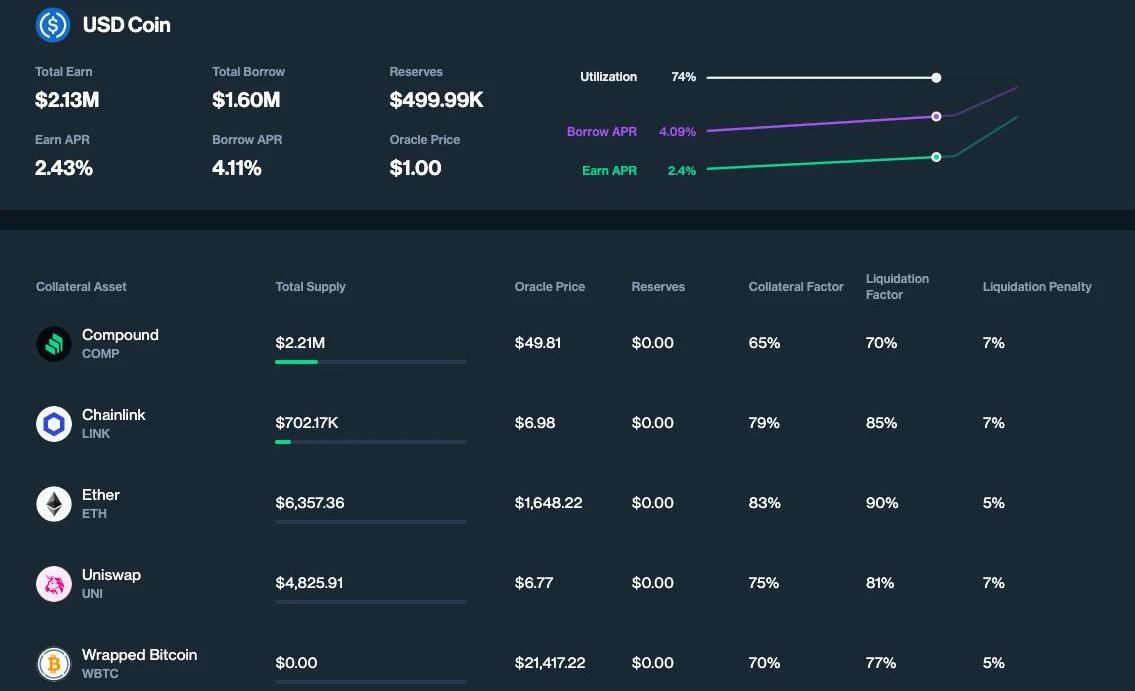Screen dimensions: 1135x691
Task: Click the Ether ETH token icon
Action: [x=54, y=503]
